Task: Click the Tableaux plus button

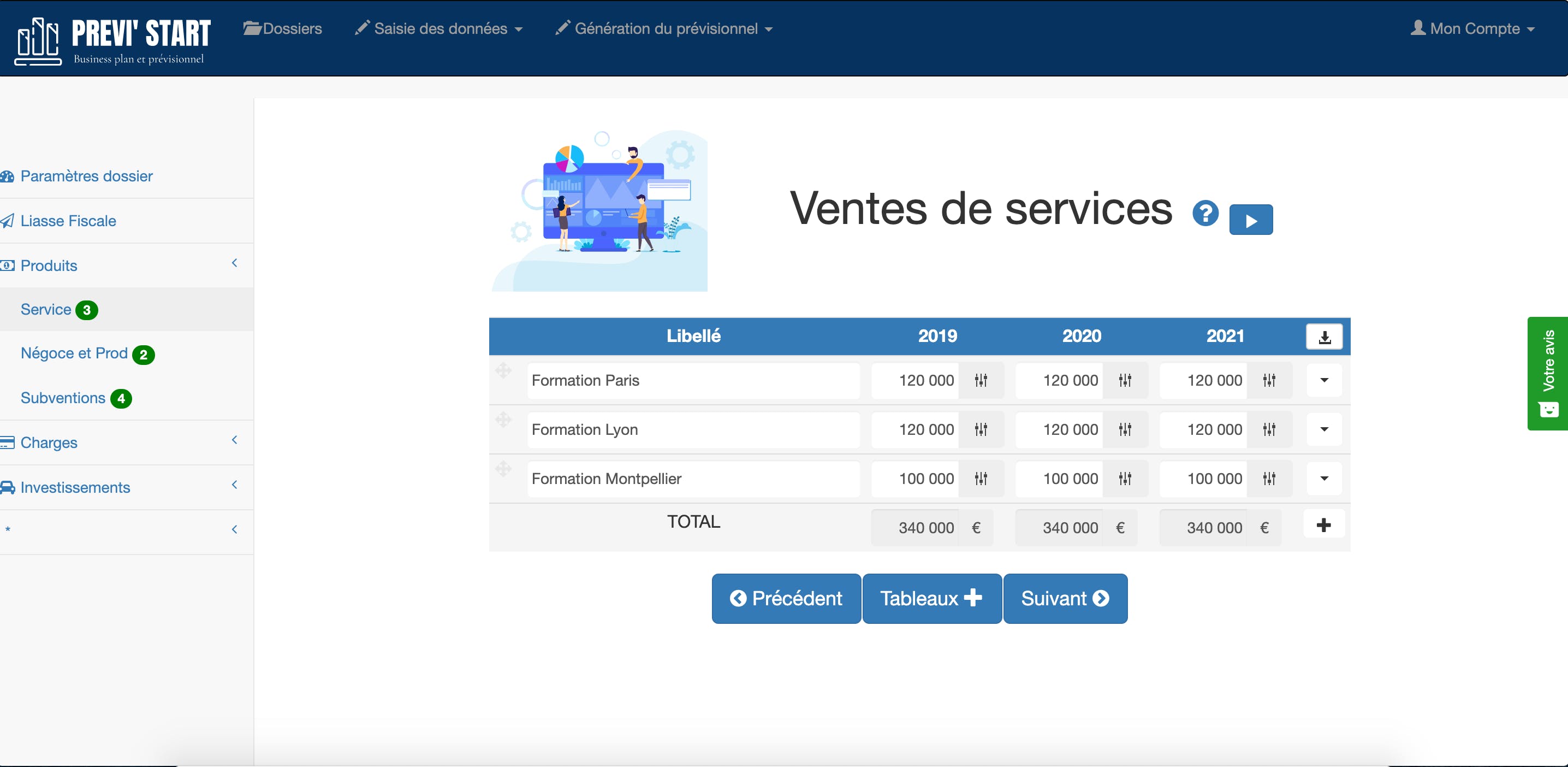Action: (931, 599)
